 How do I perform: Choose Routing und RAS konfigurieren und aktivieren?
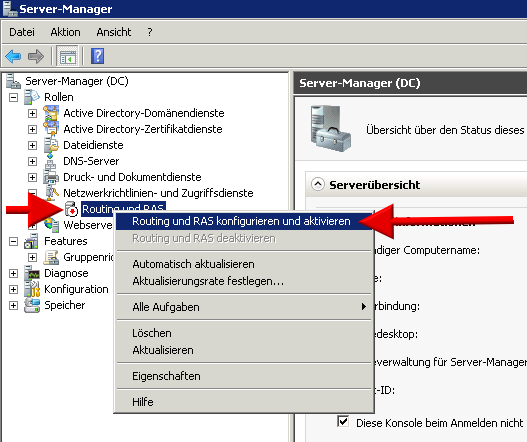click(x=244, y=222)
